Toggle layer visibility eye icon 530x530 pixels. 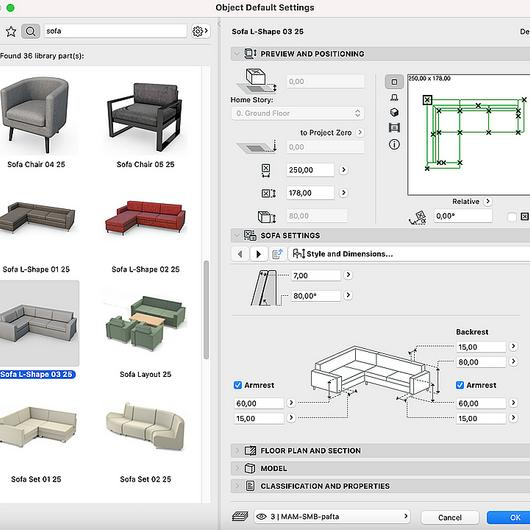[261, 516]
